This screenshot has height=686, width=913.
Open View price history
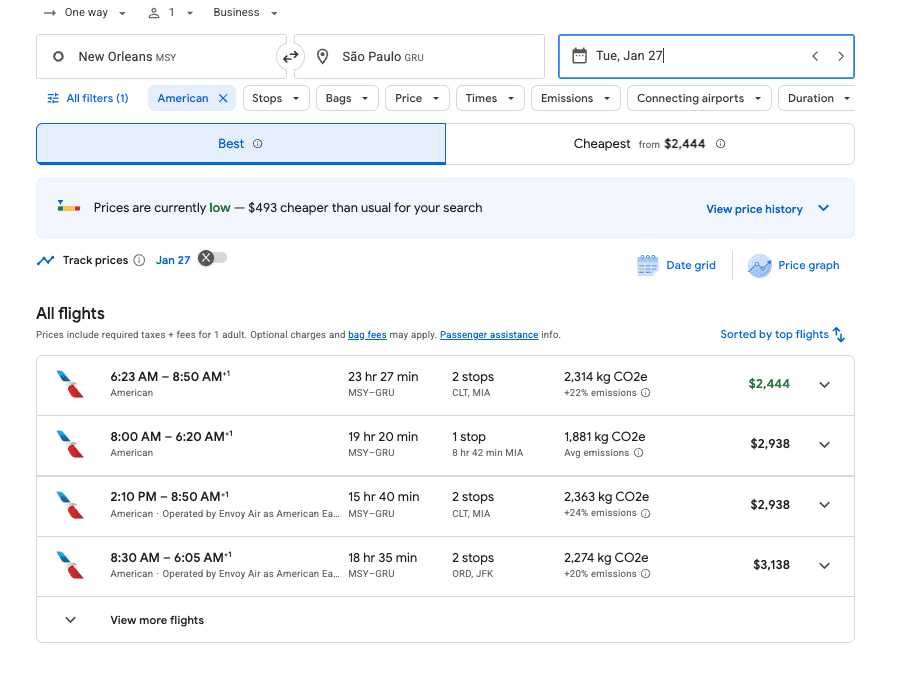[x=754, y=209]
